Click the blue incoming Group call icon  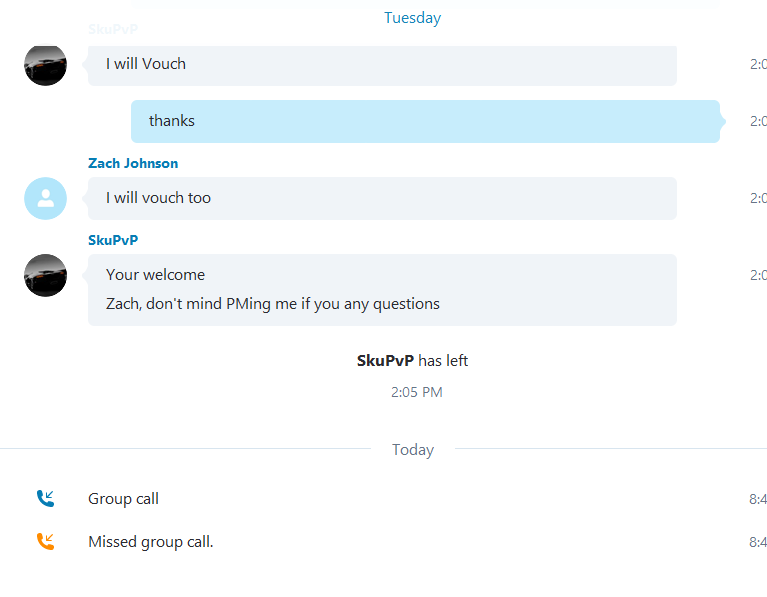click(46, 498)
